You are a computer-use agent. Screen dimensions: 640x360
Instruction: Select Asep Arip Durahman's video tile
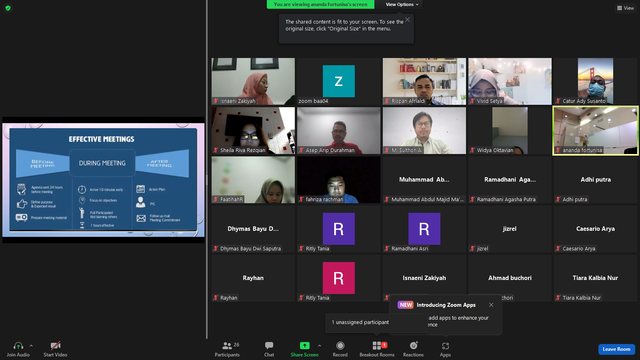(x=338, y=131)
